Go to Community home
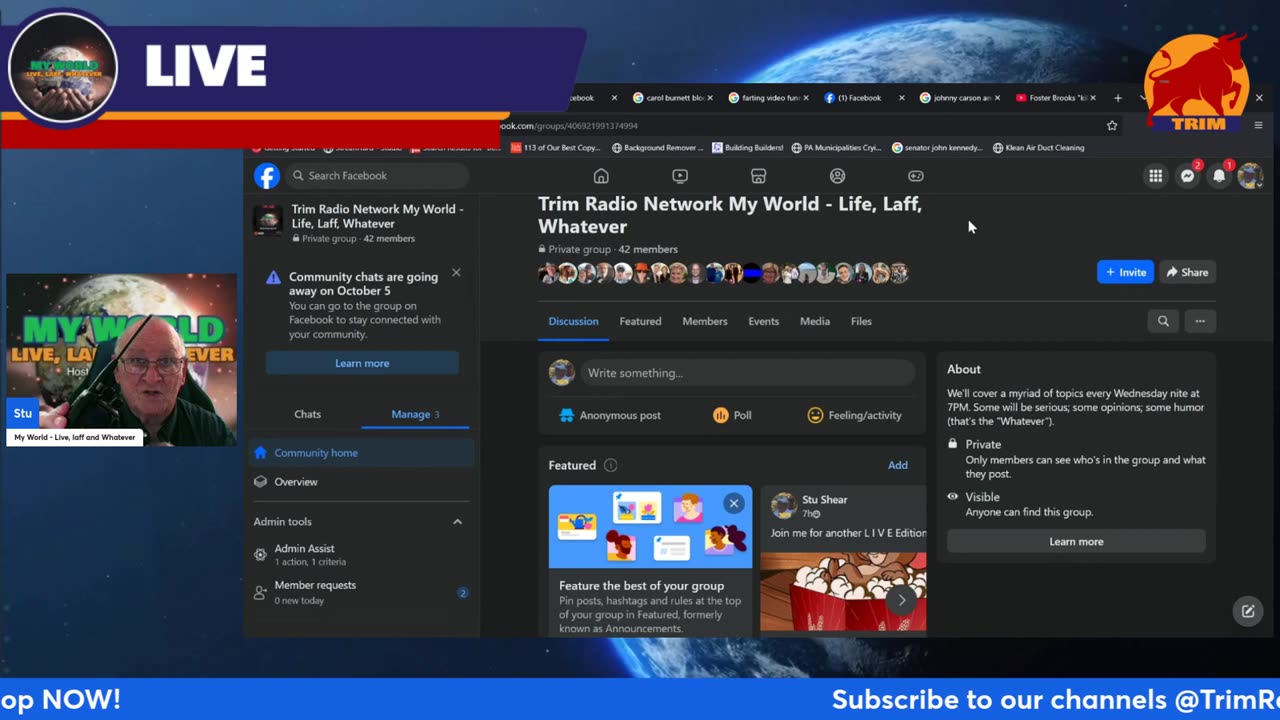The image size is (1280, 720). (362, 453)
